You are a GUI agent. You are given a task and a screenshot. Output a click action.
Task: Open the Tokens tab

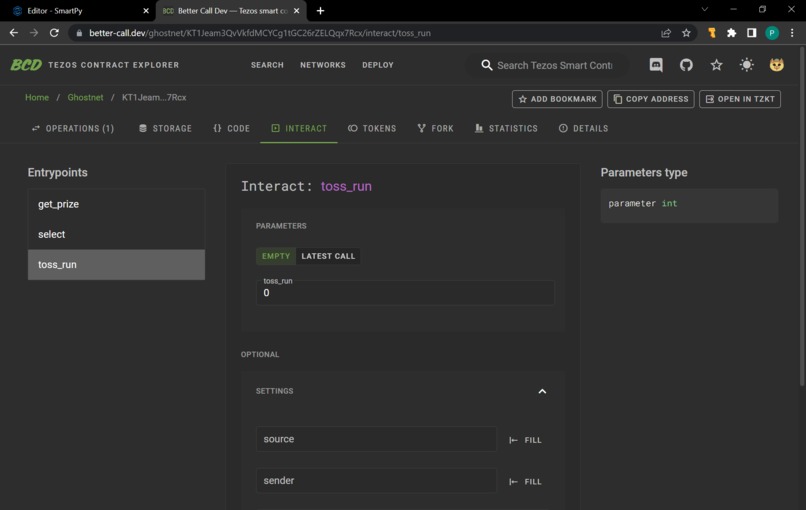[x=372, y=129]
